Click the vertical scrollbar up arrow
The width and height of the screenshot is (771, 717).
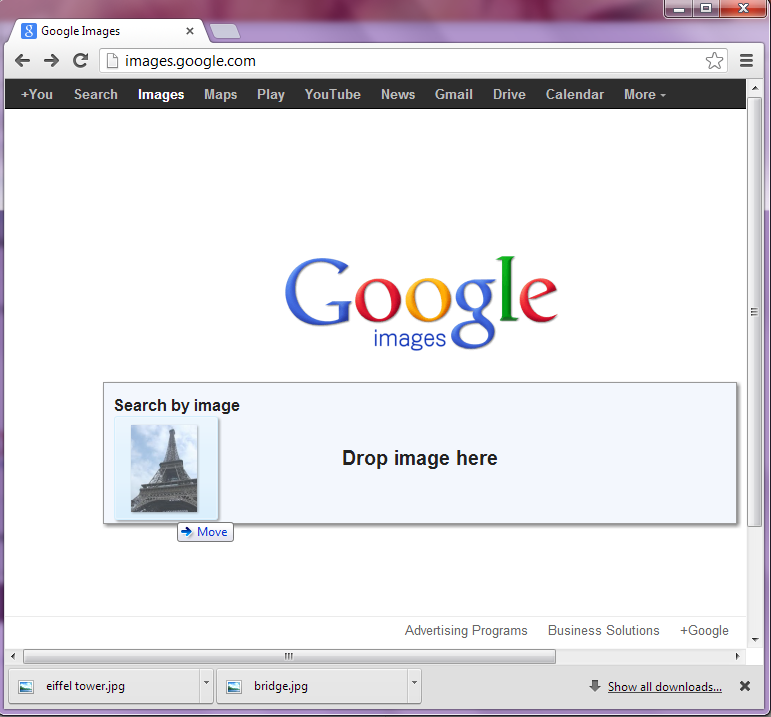755,88
